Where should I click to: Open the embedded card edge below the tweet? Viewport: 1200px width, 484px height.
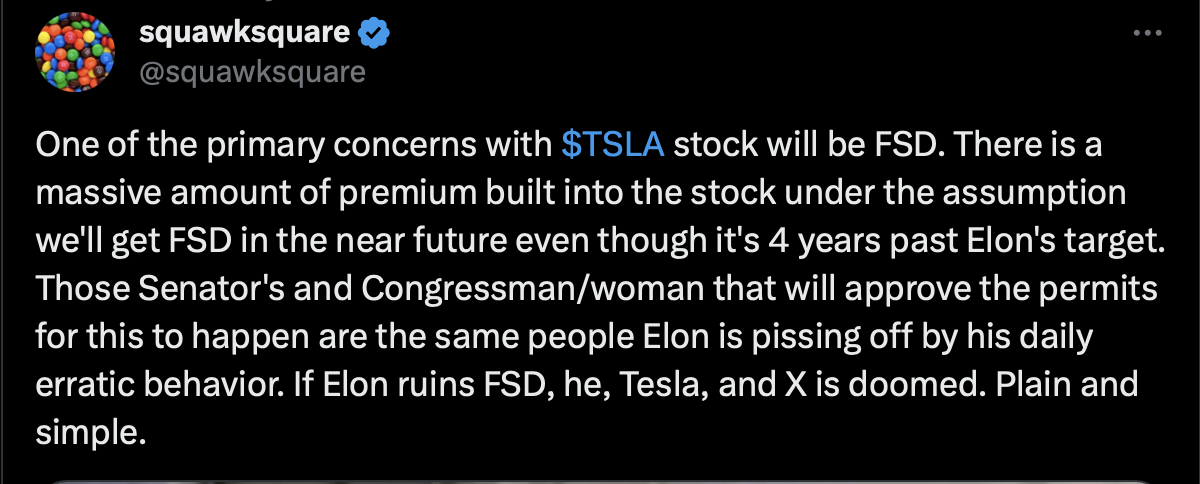600,480
